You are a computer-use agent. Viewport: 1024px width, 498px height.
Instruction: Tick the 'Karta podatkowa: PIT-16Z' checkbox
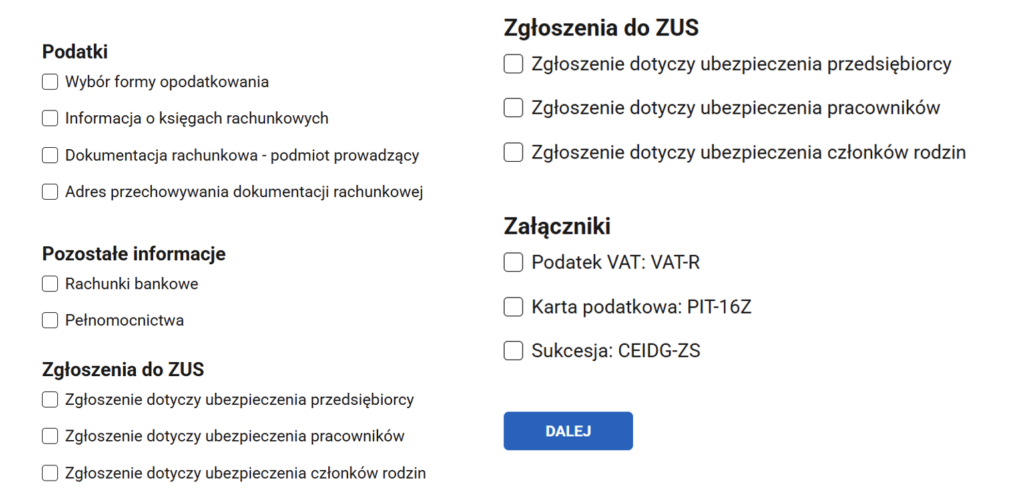click(x=513, y=307)
